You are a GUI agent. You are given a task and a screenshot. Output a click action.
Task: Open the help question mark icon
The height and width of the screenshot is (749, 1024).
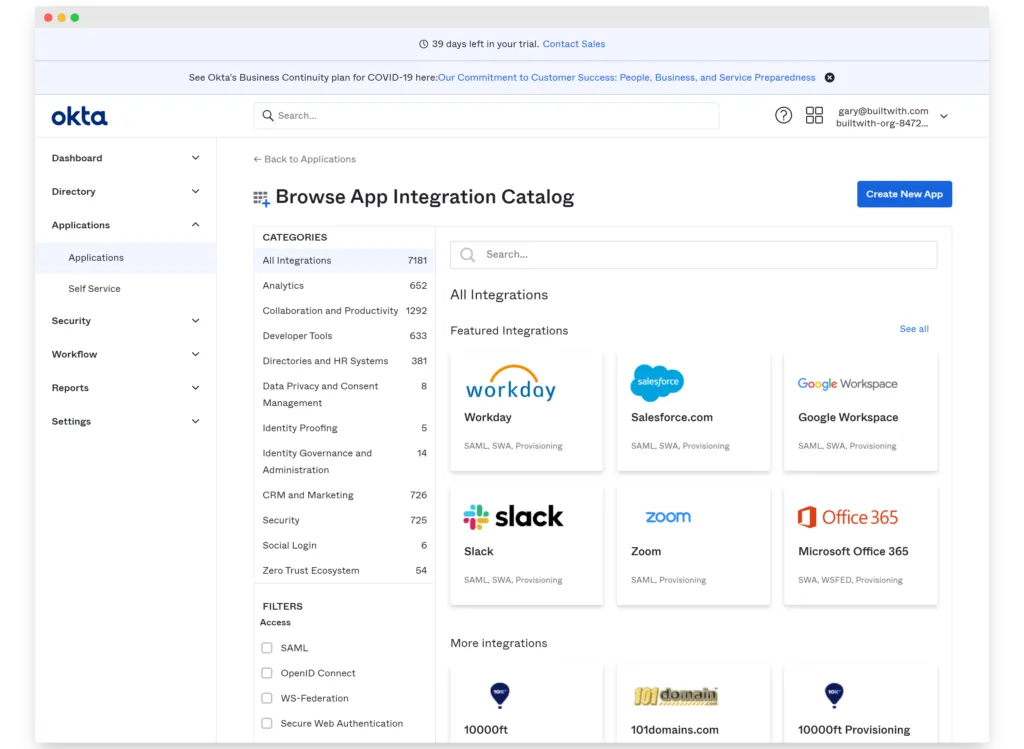783,116
